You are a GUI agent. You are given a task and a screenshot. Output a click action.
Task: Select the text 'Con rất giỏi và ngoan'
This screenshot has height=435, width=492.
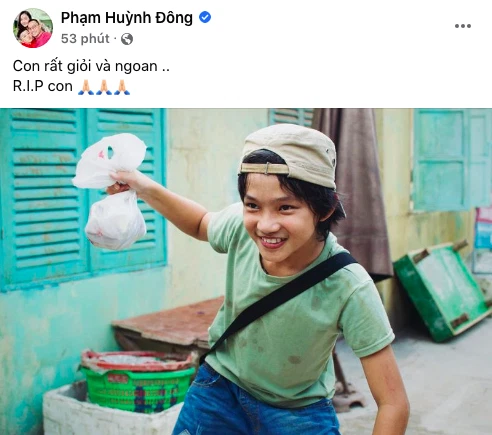pos(85,66)
